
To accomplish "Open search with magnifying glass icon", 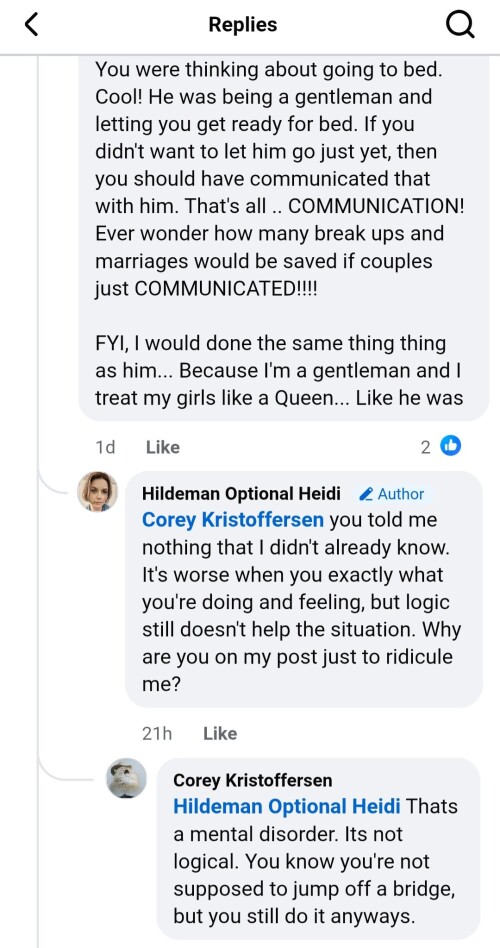I will (460, 25).
